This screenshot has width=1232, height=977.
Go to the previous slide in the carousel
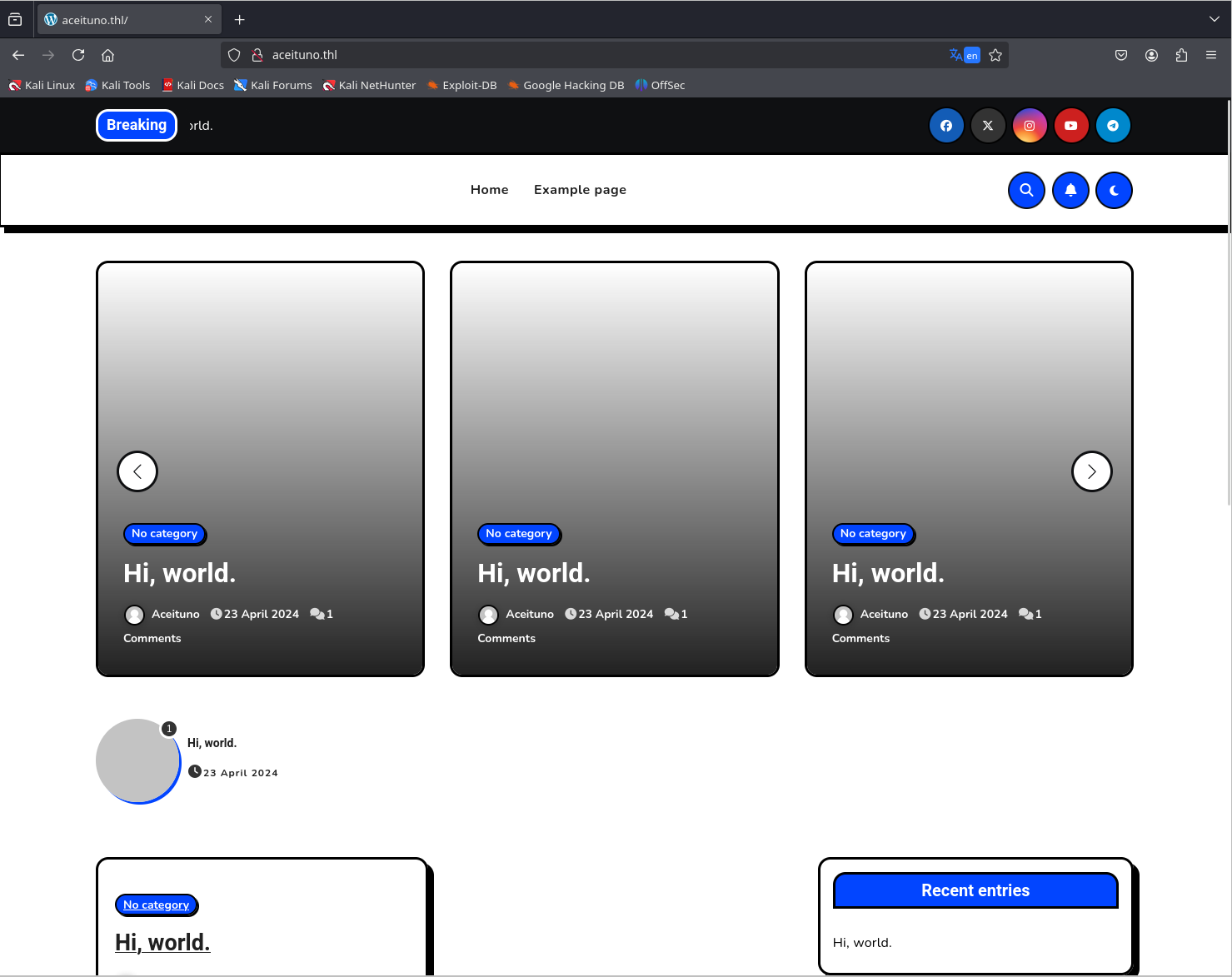click(137, 471)
